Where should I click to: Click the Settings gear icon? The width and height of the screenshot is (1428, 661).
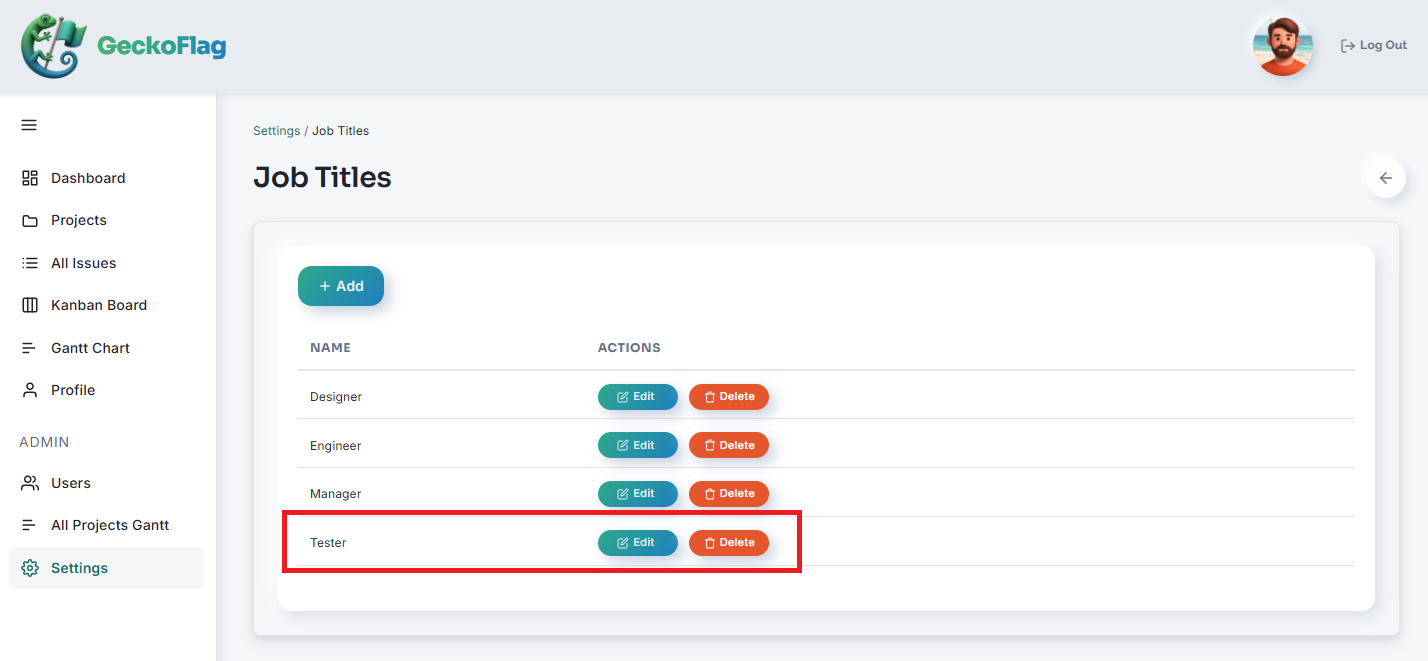click(x=30, y=568)
